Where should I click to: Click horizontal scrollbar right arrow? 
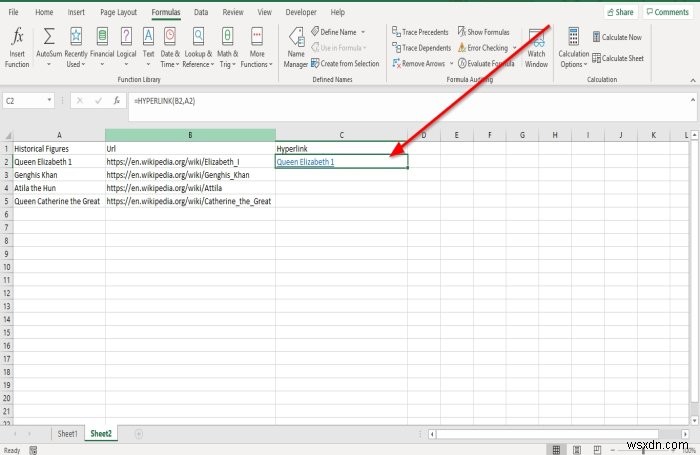tap(685, 434)
